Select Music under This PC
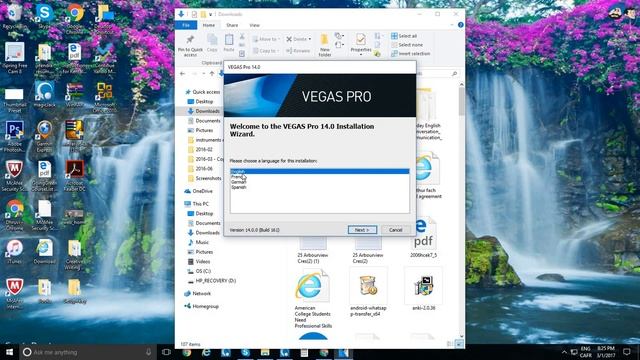Viewport: 640px width, 360px height. pos(198,242)
